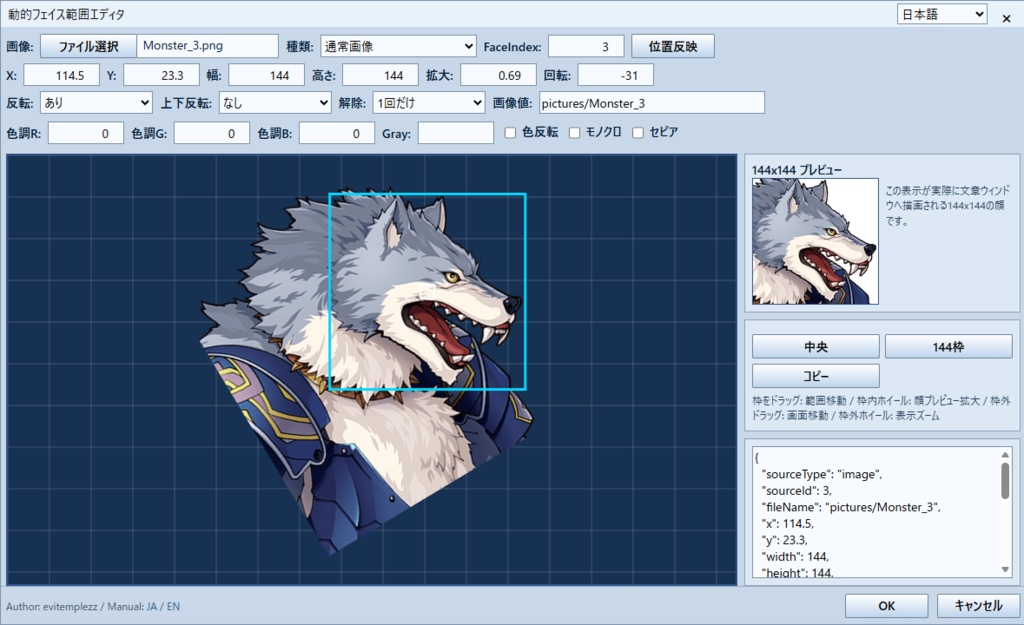Click the "fileName": "pictures/Monster_3" line
The height and width of the screenshot is (625, 1024).
(850, 507)
